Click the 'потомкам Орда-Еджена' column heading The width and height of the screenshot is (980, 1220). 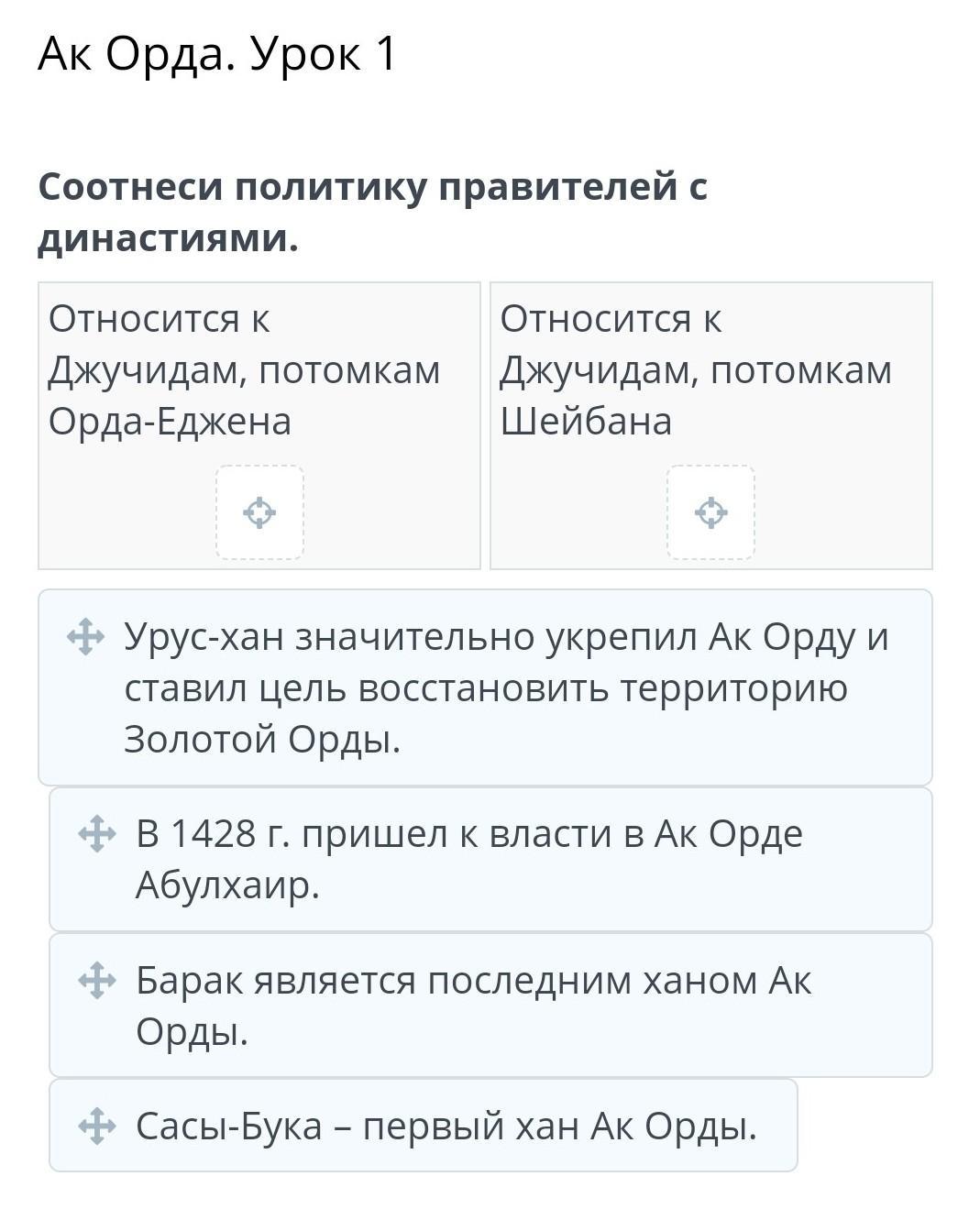point(244,395)
